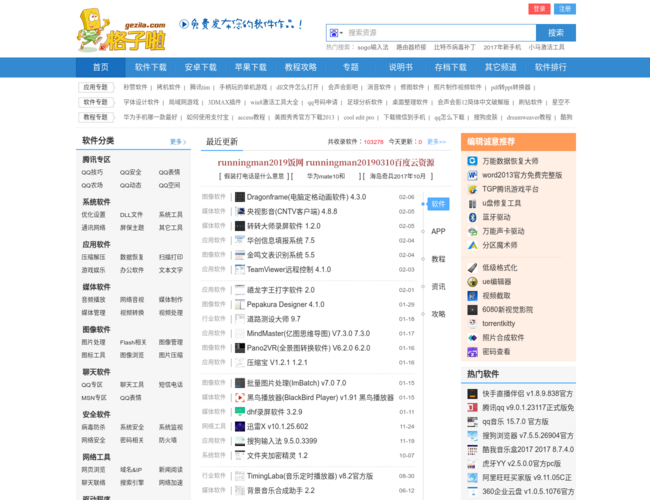650x500 pixels.
Task: Click the gezila.com site logo
Action: click(121, 30)
